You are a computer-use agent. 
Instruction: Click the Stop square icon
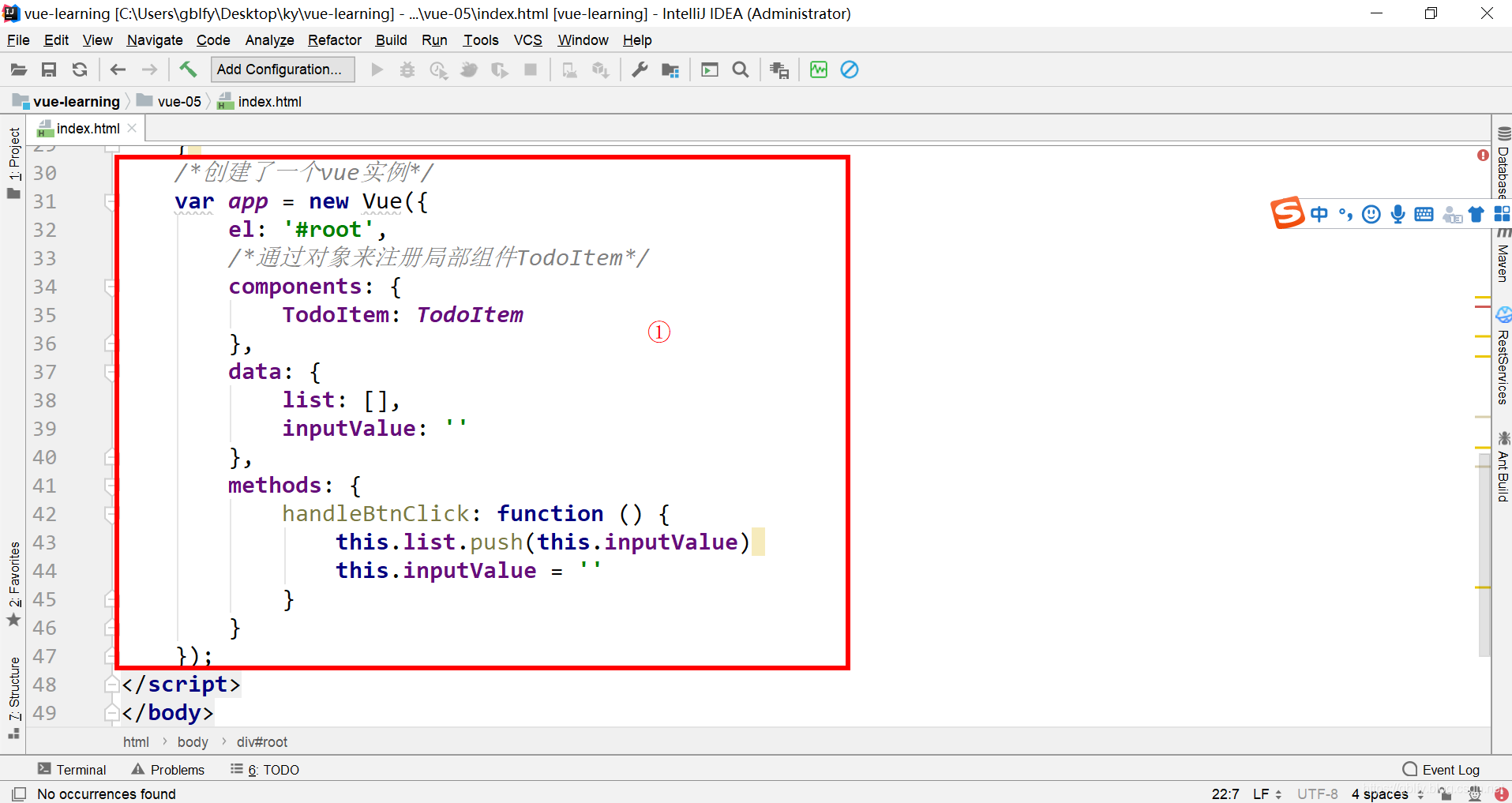click(x=531, y=70)
